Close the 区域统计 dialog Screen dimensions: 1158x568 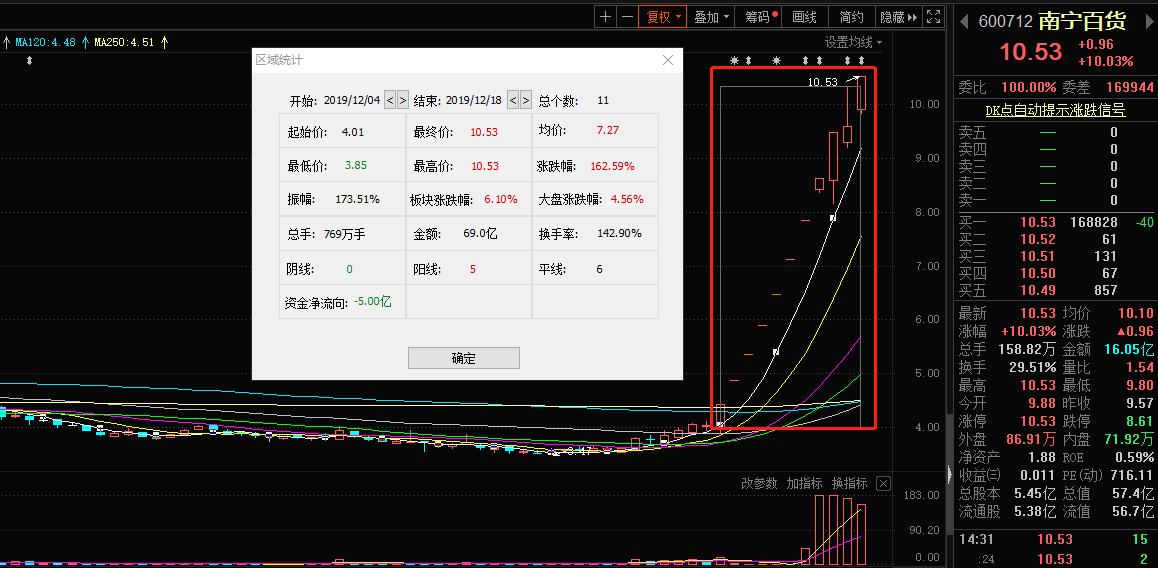click(x=668, y=60)
